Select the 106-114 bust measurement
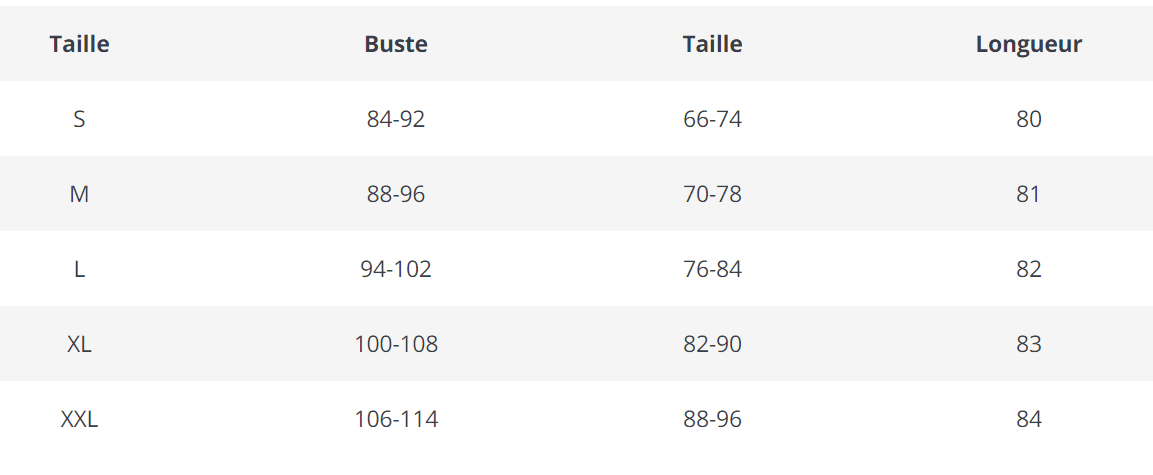This screenshot has height=475, width=1153. [x=396, y=419]
